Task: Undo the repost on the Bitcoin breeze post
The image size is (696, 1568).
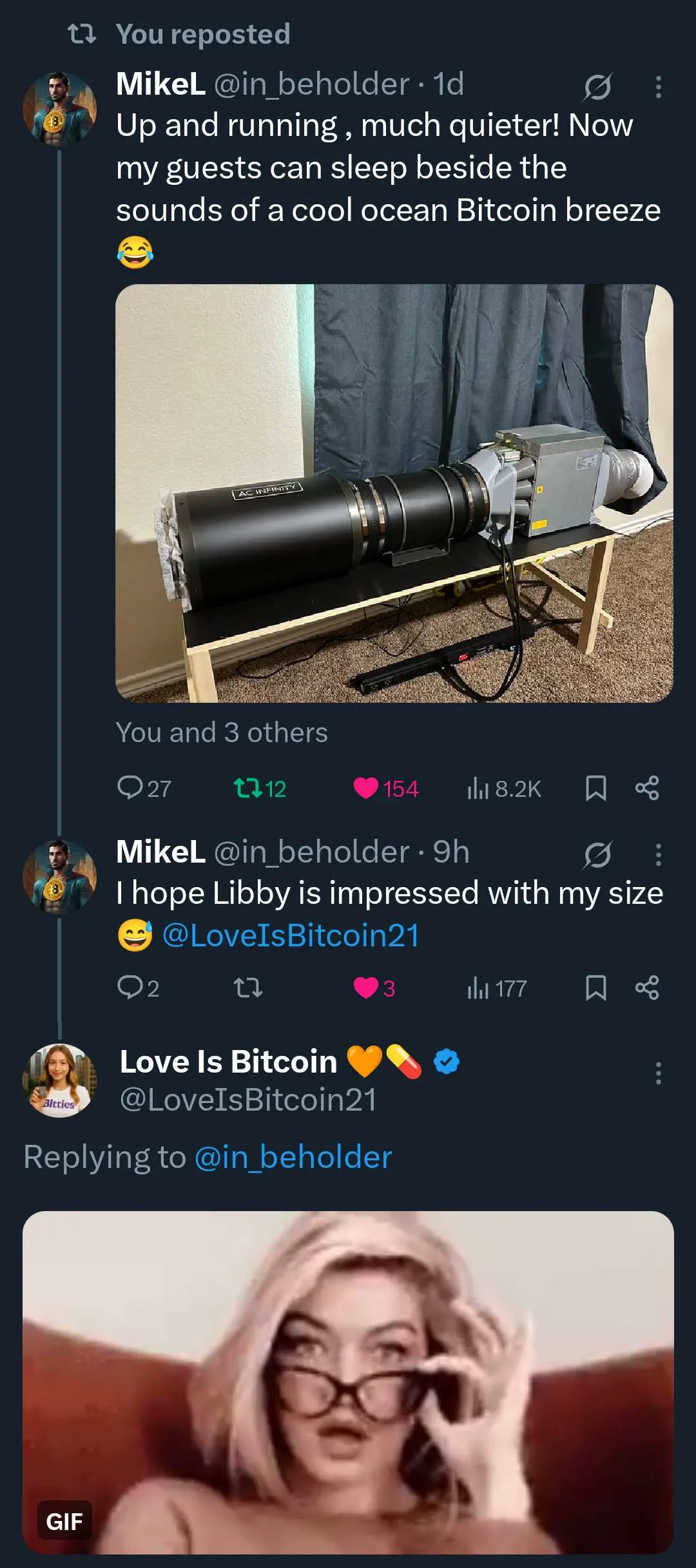Action: [259, 788]
